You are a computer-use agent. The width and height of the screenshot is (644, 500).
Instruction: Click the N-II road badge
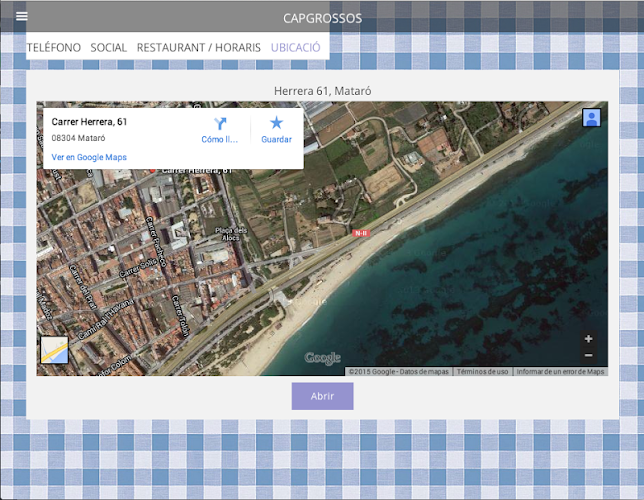click(360, 233)
